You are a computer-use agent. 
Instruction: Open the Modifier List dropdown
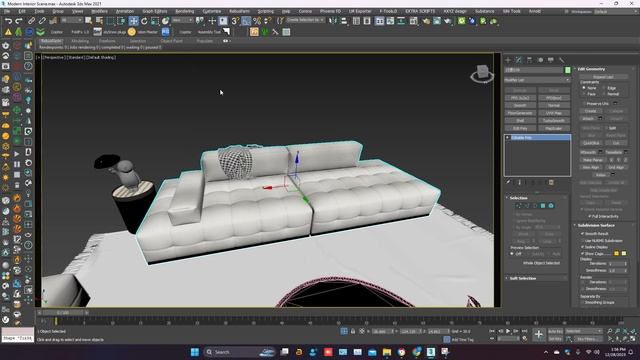tap(537, 80)
